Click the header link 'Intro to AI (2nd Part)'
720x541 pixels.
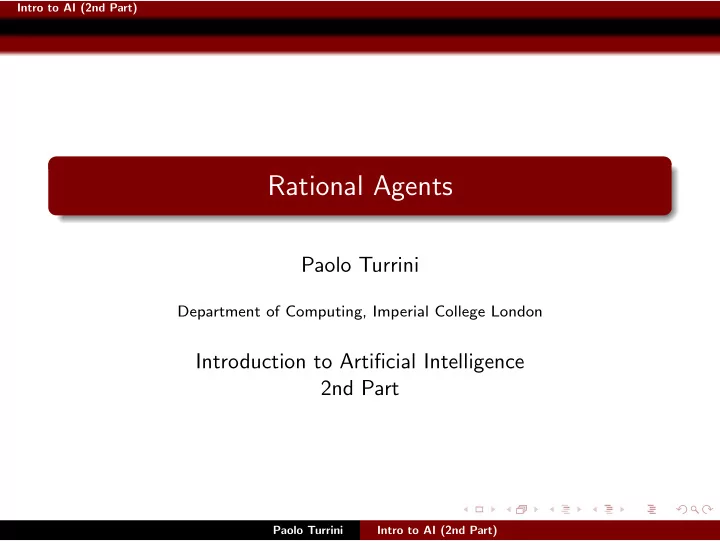pos(77,8)
